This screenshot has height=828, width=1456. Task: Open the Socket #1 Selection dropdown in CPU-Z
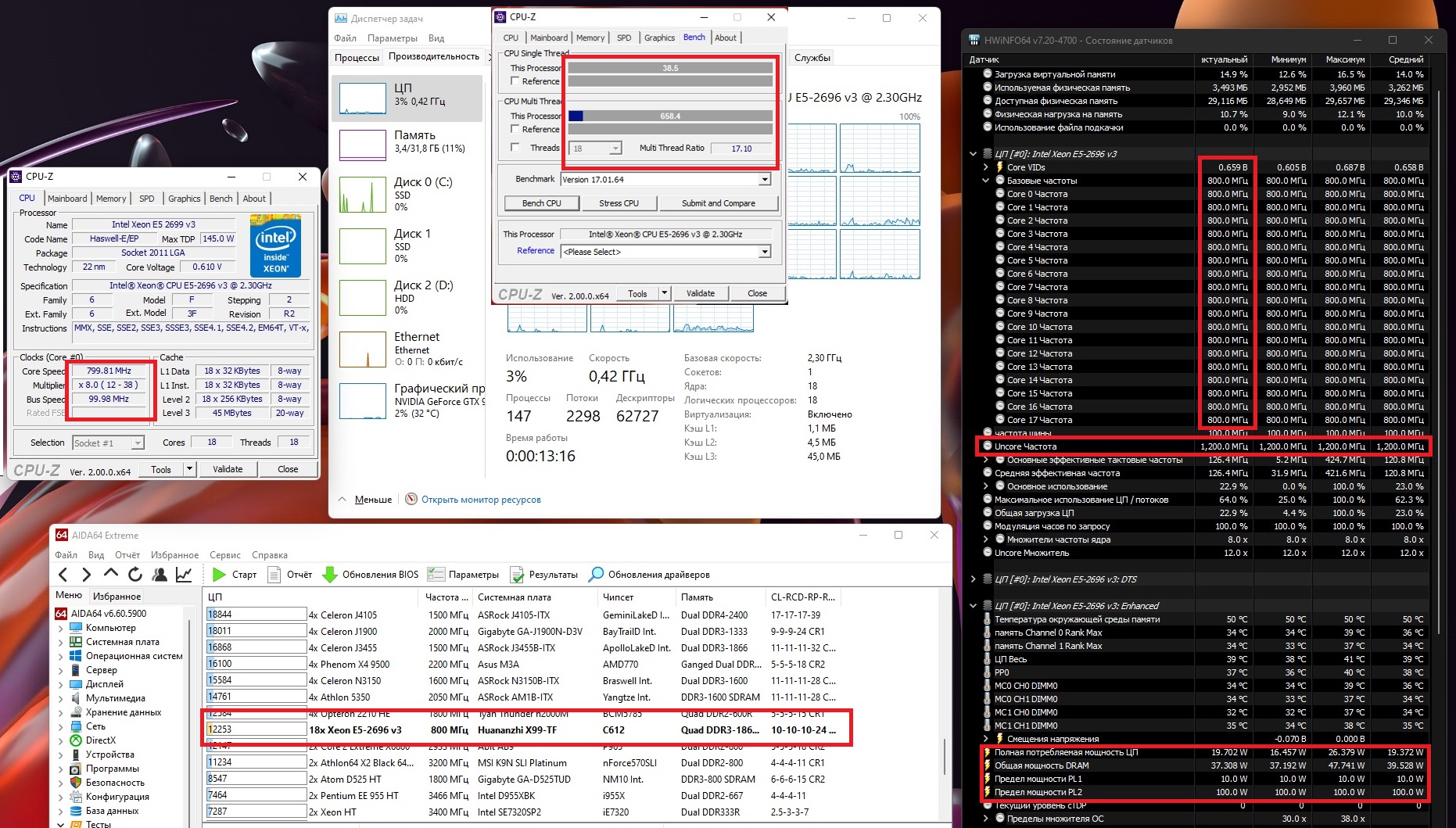(x=138, y=443)
